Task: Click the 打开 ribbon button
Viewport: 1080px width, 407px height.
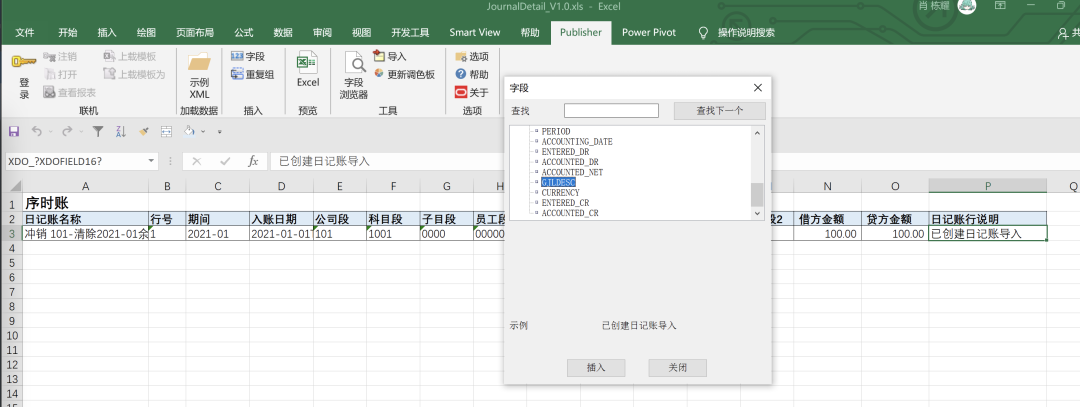Action: [61, 74]
